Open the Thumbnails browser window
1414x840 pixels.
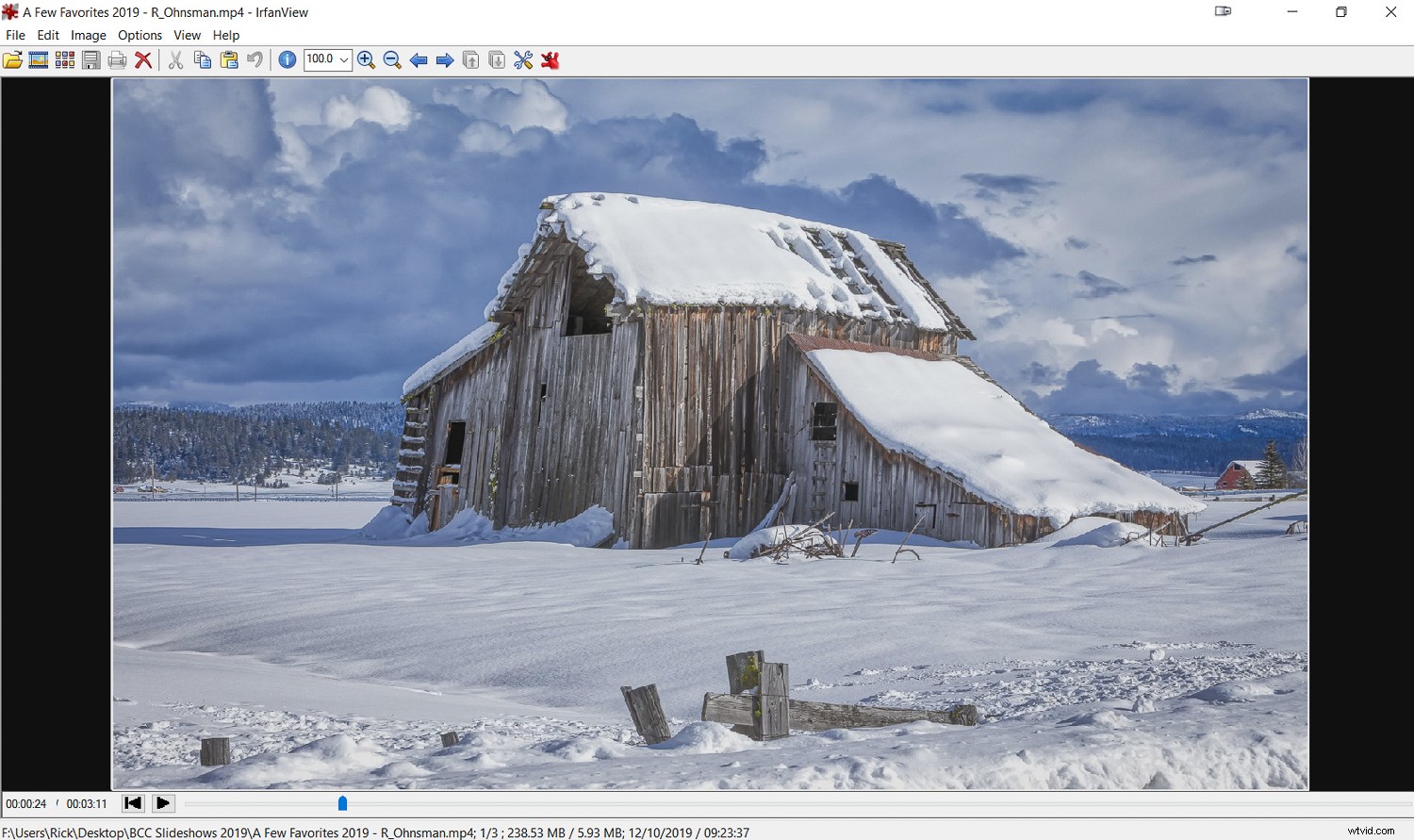click(65, 59)
